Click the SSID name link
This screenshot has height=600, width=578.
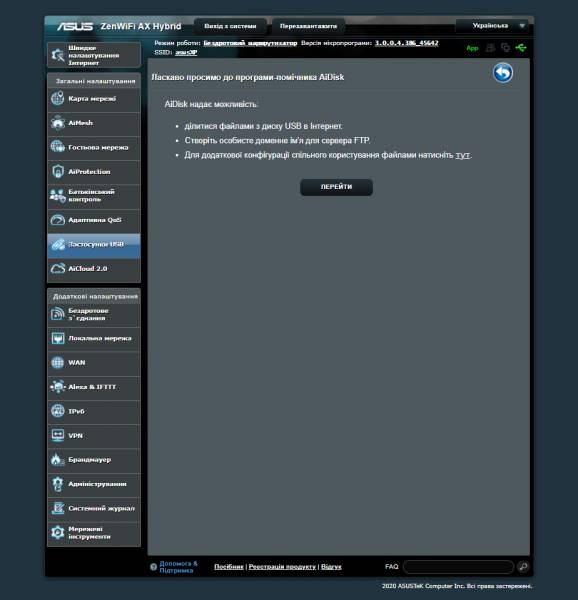[186, 52]
